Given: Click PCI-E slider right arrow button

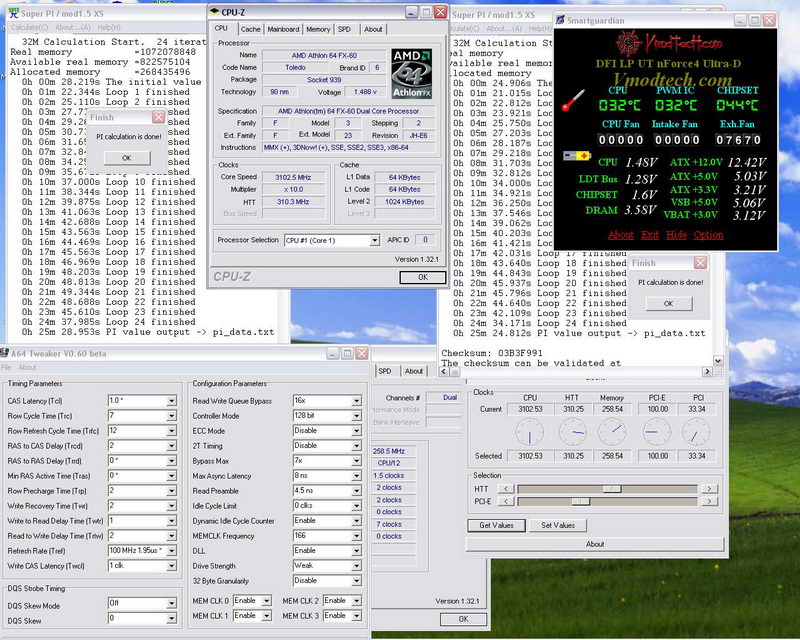Looking at the screenshot, I should [x=709, y=501].
